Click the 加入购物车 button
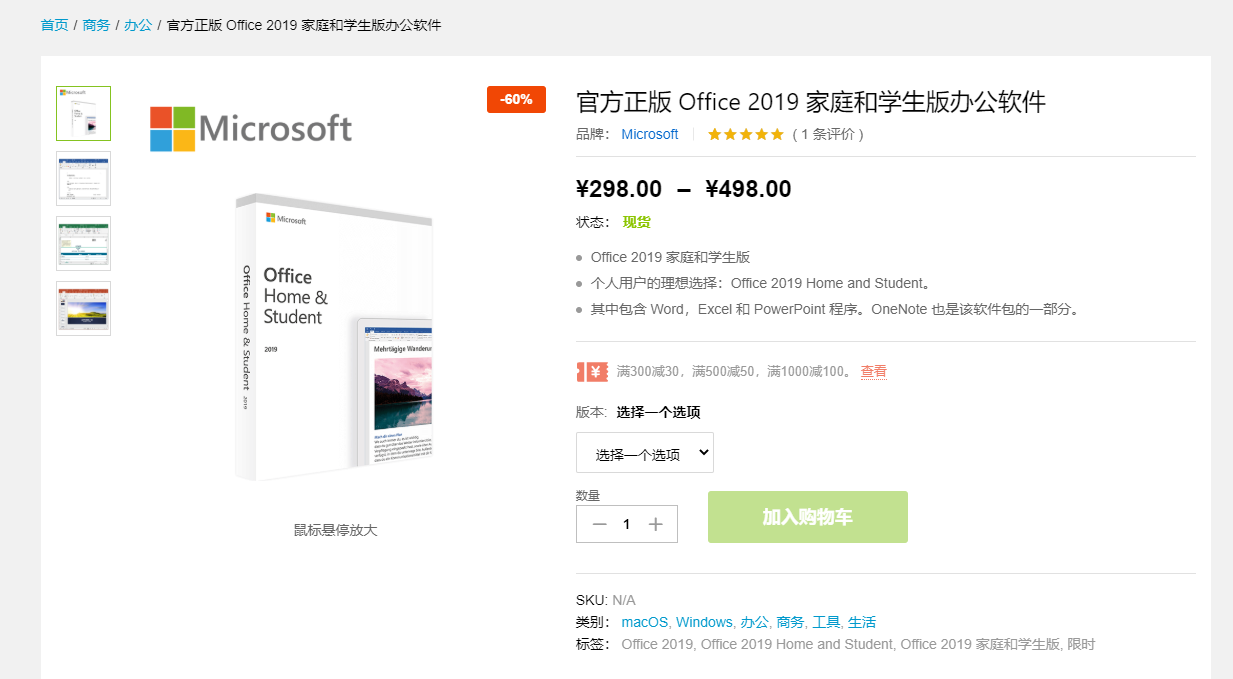Viewport: 1233px width, 679px height. [807, 517]
